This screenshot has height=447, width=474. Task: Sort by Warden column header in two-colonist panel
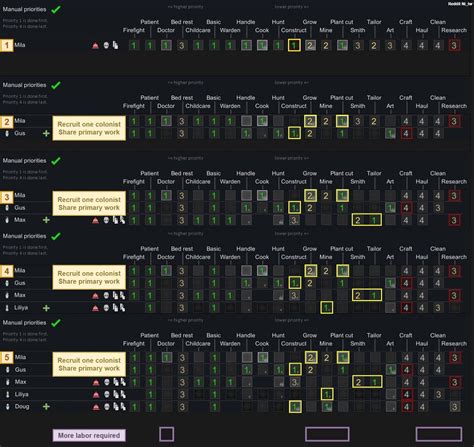pyautogui.click(x=230, y=106)
